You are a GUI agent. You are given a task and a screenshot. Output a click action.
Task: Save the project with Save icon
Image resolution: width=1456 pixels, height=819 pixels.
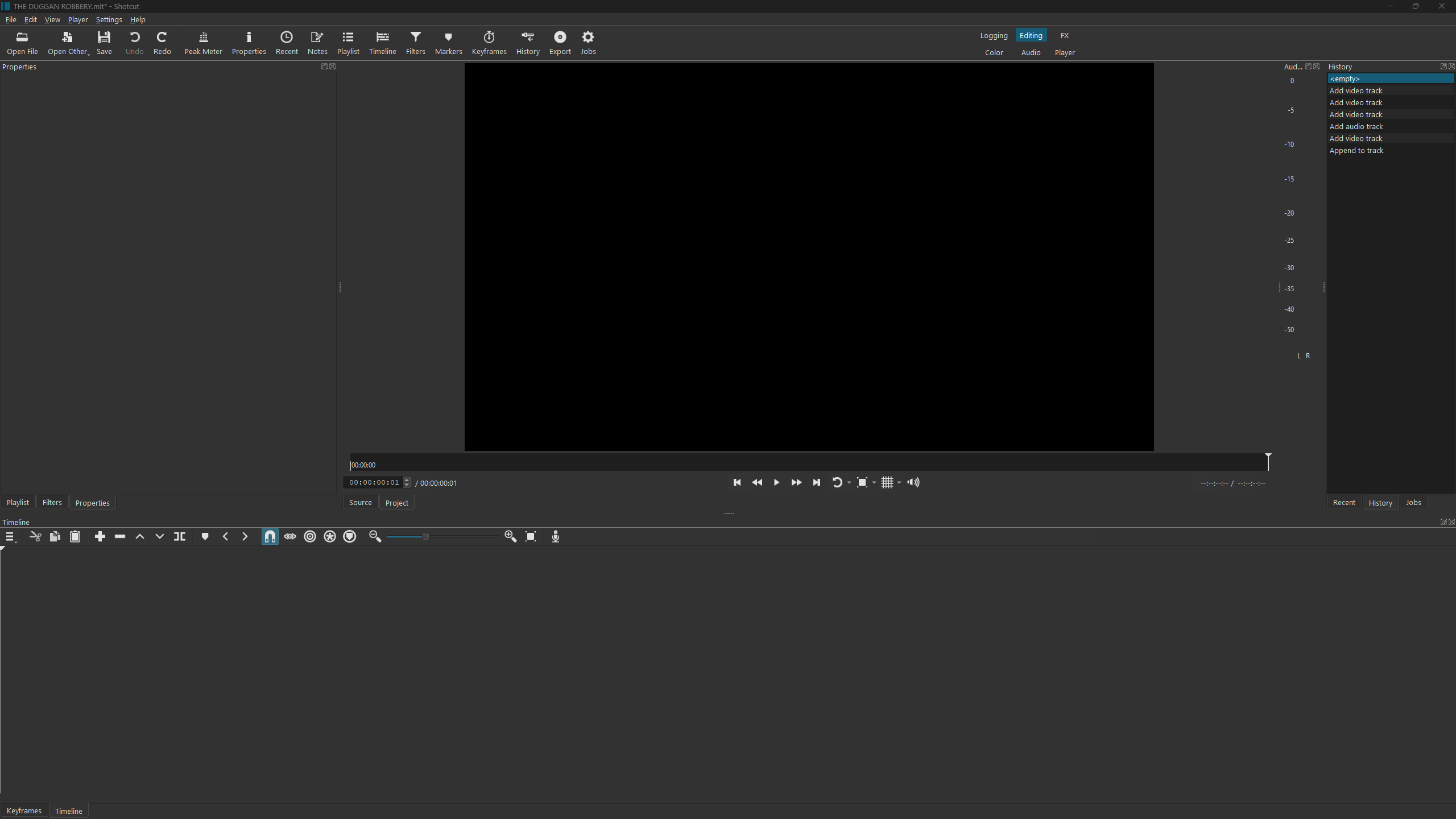104,43
